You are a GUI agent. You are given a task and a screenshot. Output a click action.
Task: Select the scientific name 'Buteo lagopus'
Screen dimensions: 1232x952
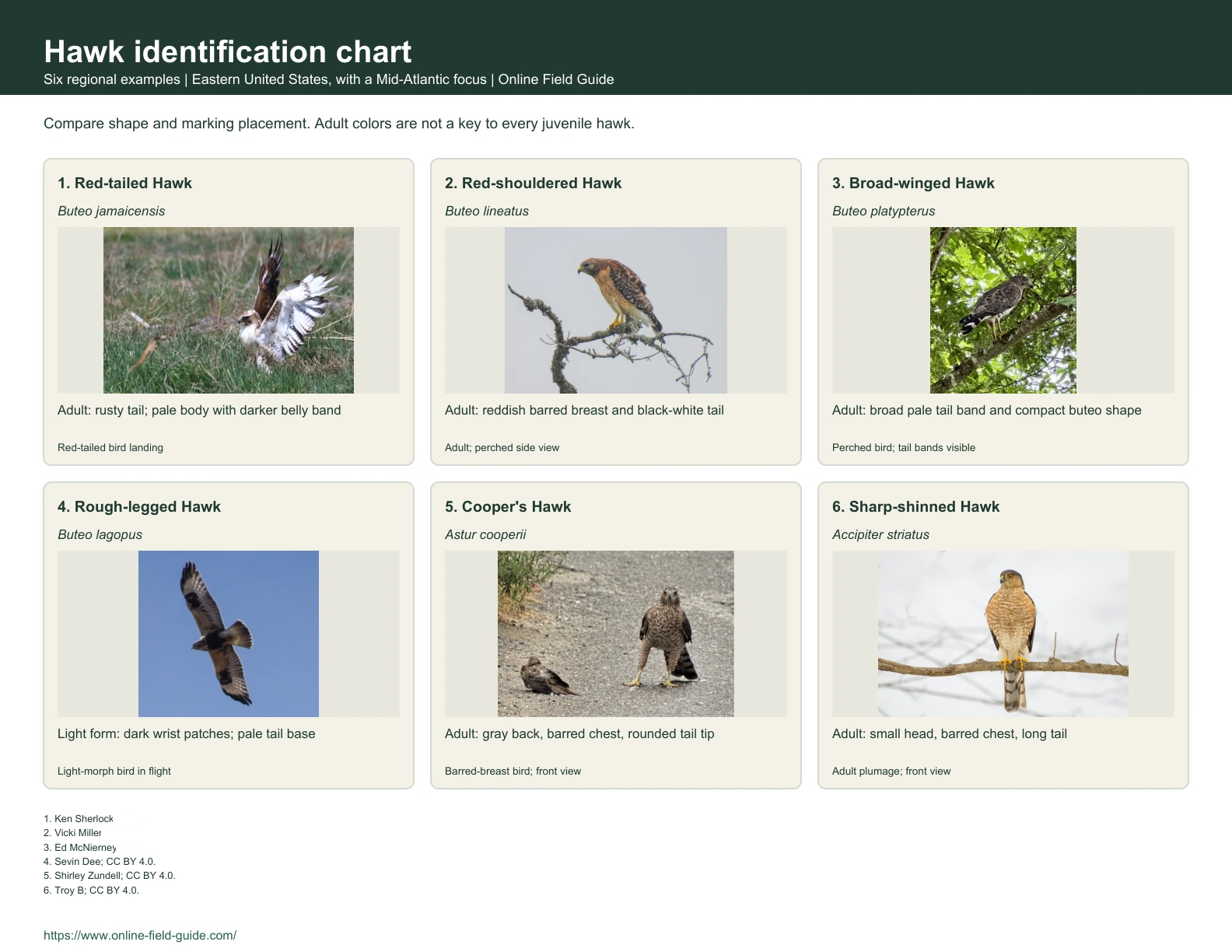coord(100,534)
